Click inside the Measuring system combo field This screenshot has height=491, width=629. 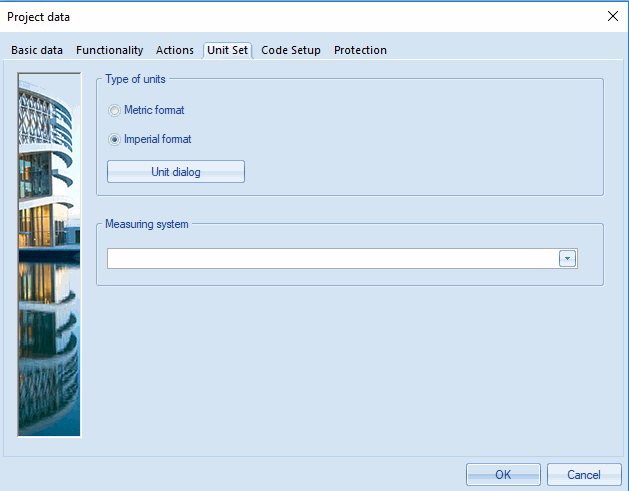point(330,259)
